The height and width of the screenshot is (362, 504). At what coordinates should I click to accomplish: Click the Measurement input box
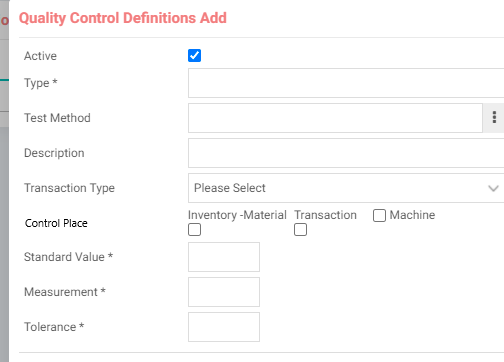[224, 292]
